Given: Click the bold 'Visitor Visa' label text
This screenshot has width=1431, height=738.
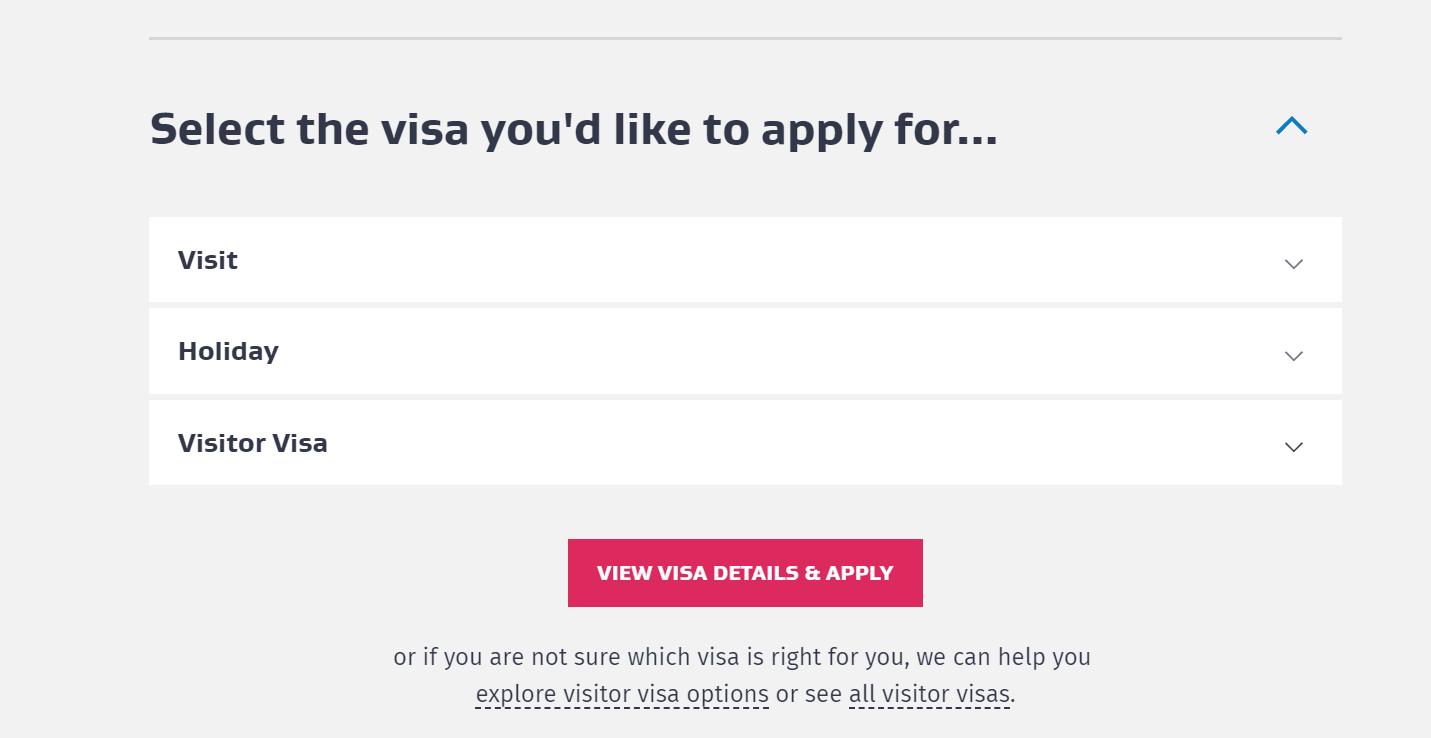Looking at the screenshot, I should coord(252,443).
